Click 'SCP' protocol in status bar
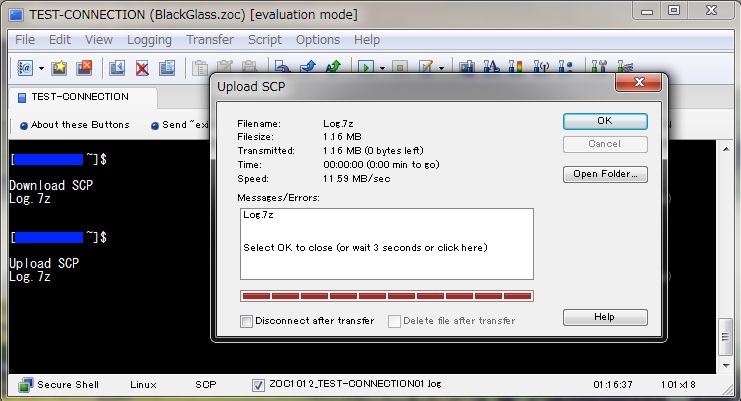741x401 pixels. point(206,385)
